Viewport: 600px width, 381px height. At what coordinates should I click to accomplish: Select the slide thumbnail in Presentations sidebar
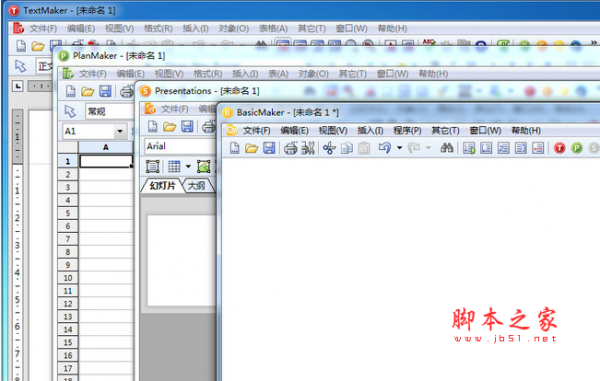(182, 260)
